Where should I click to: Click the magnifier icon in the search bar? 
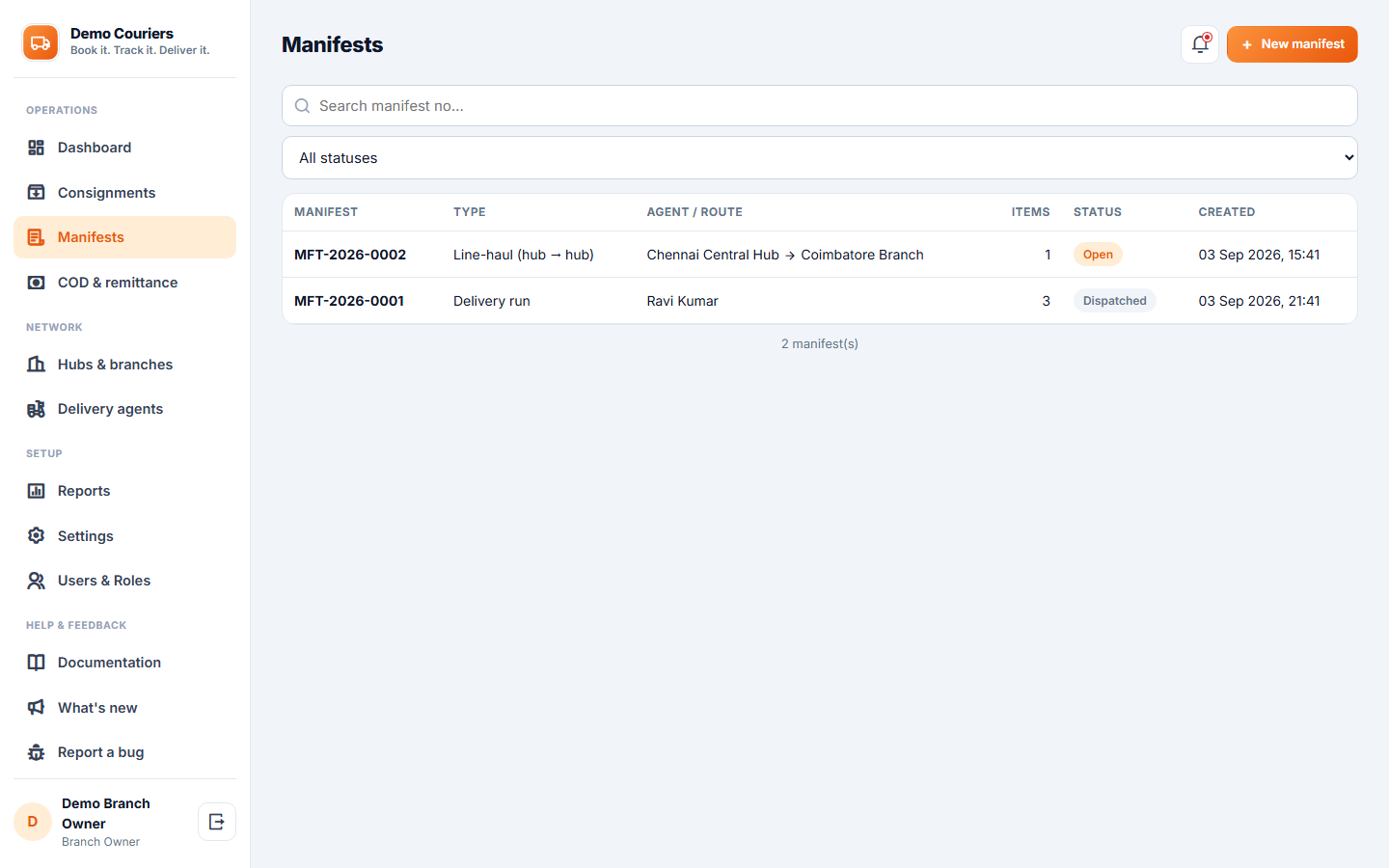point(302,106)
